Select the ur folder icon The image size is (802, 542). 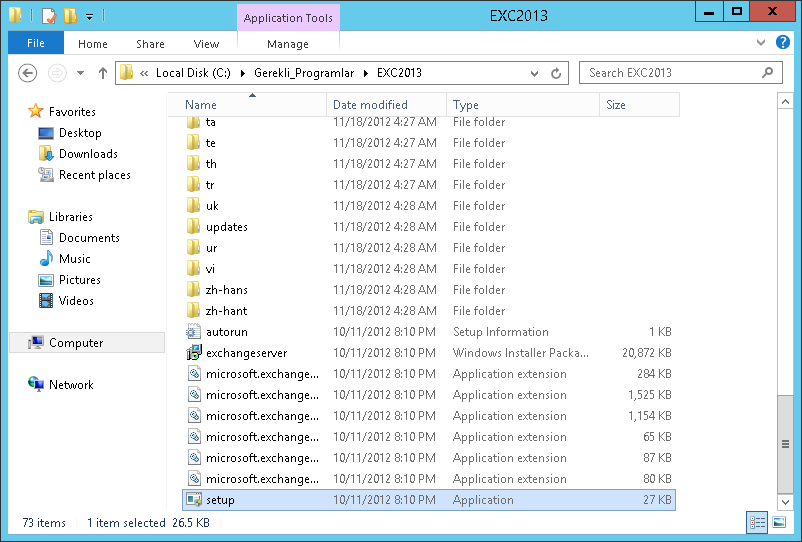[x=193, y=247]
